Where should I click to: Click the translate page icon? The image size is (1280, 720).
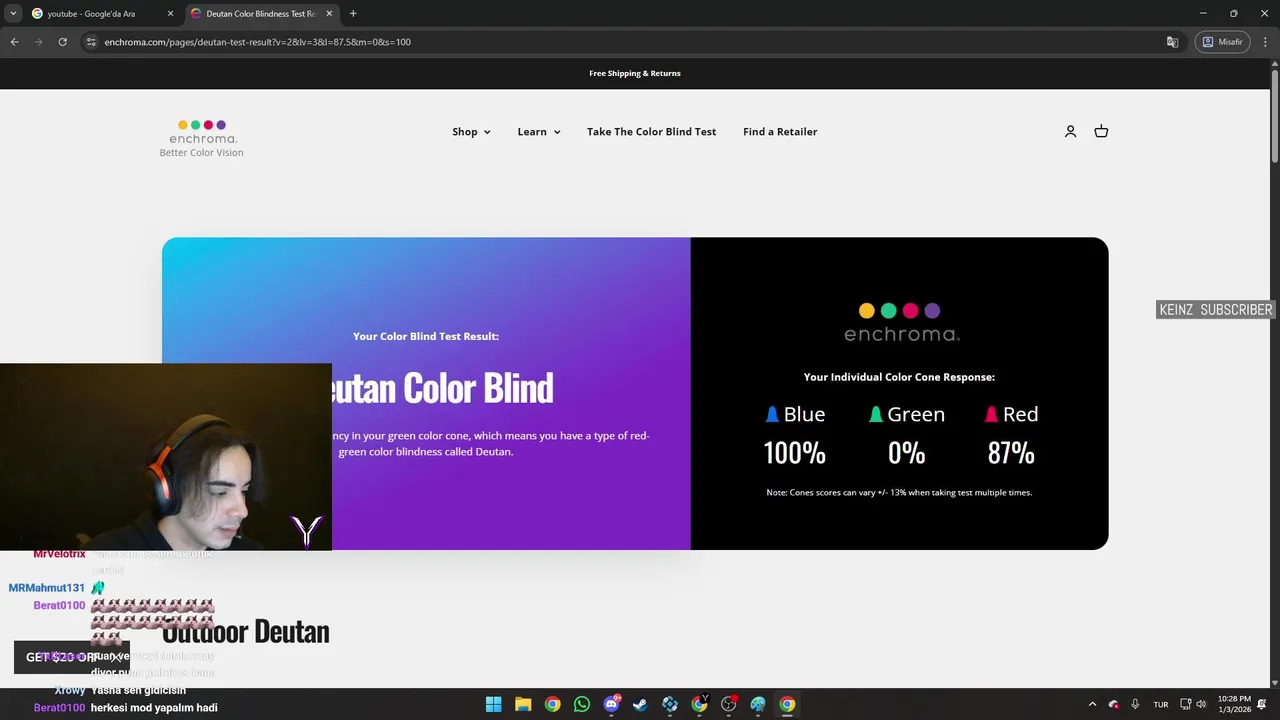coord(1172,42)
